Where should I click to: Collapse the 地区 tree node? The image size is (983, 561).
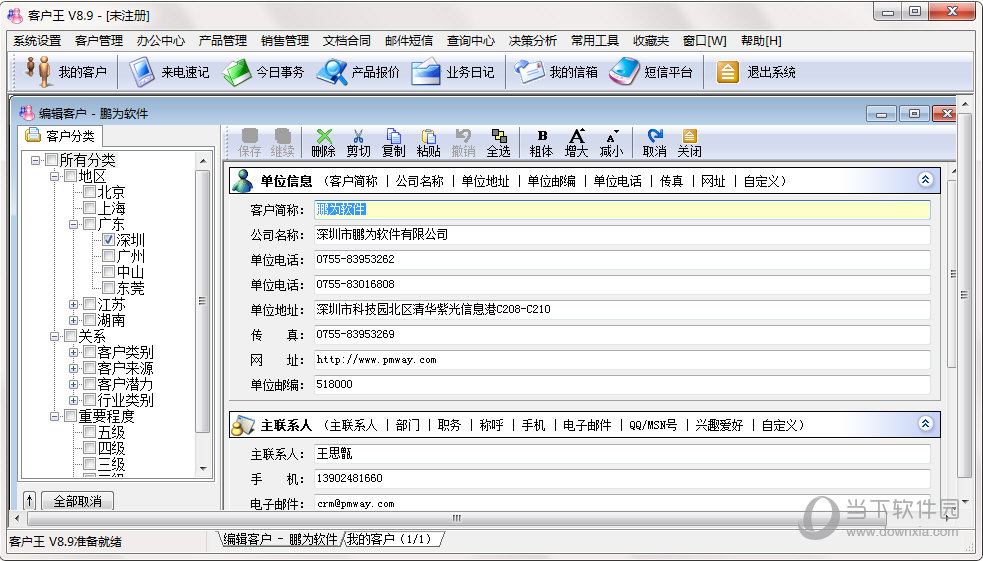(x=55, y=176)
